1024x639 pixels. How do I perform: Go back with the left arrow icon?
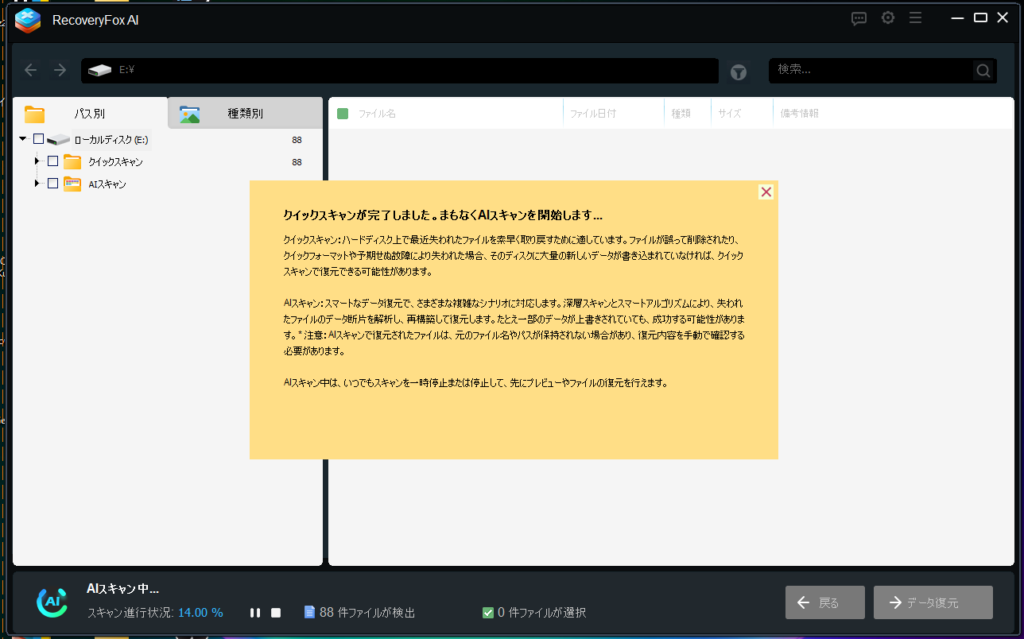pos(31,70)
